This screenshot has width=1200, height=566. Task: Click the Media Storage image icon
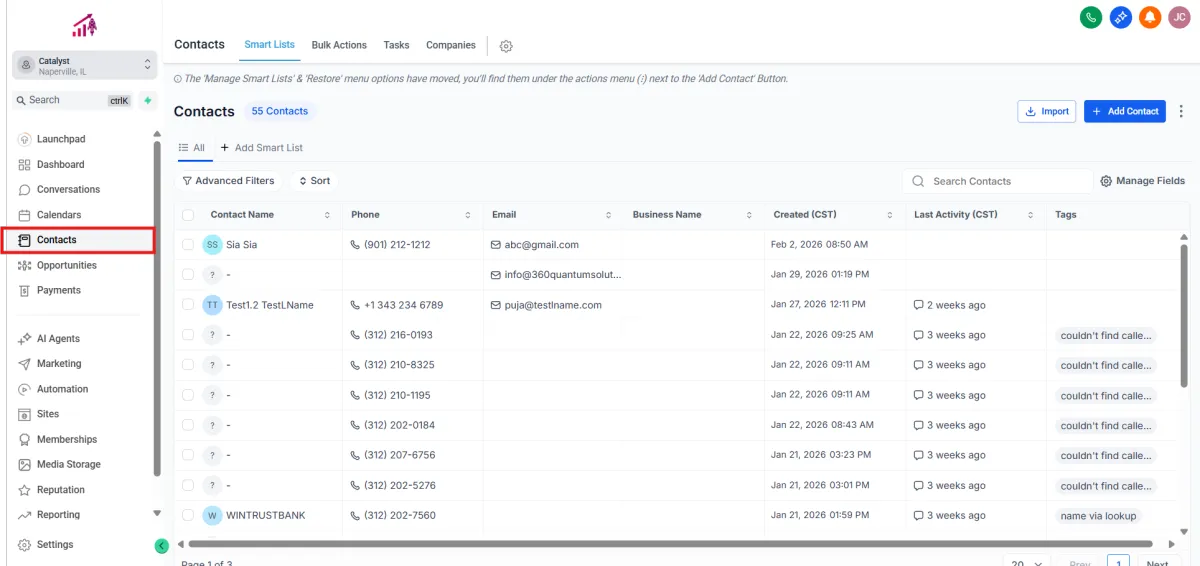25,464
